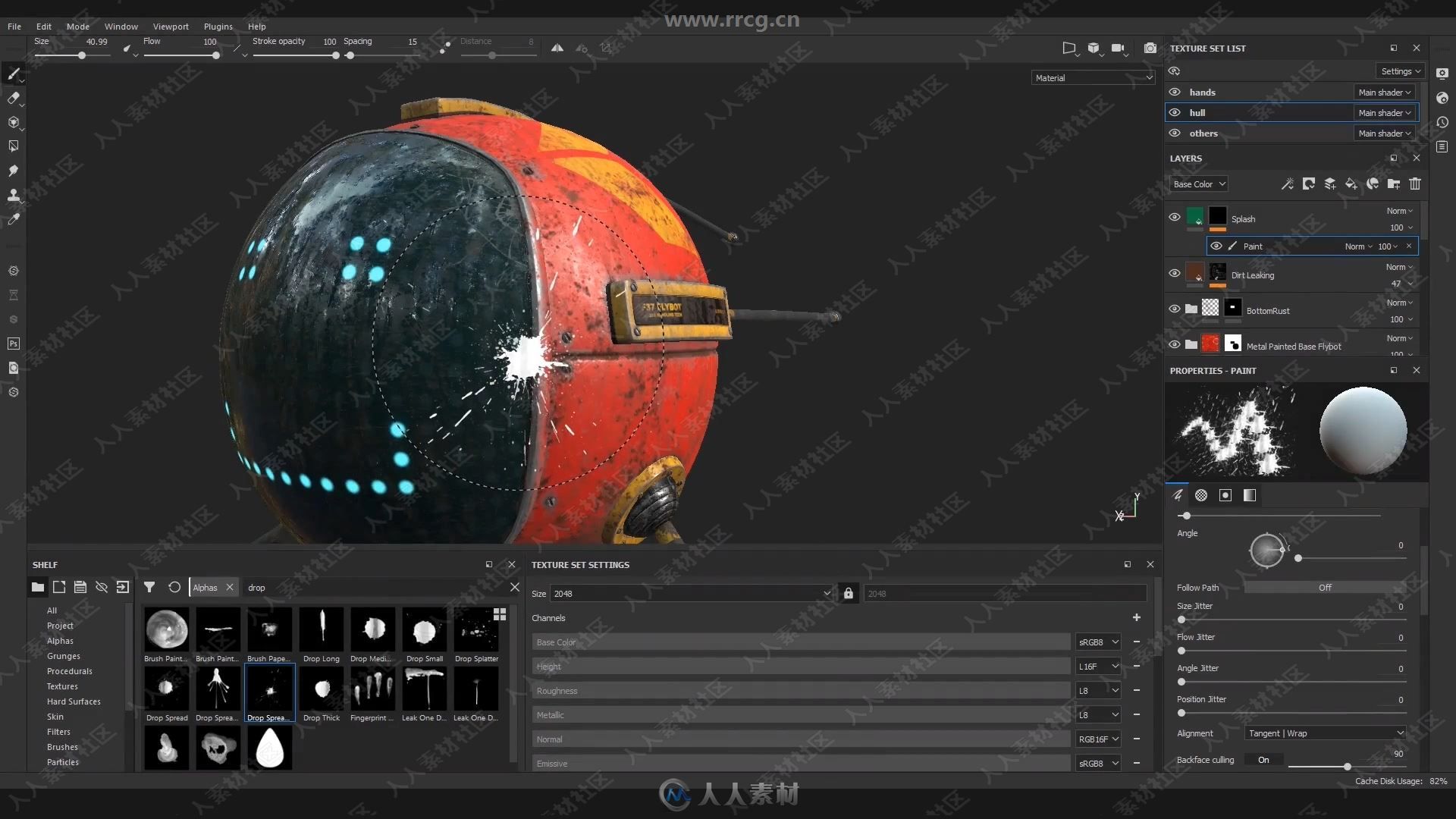Screen dimensions: 1456x819
Task: Expand the Roughness channel settings
Action: 1115,690
